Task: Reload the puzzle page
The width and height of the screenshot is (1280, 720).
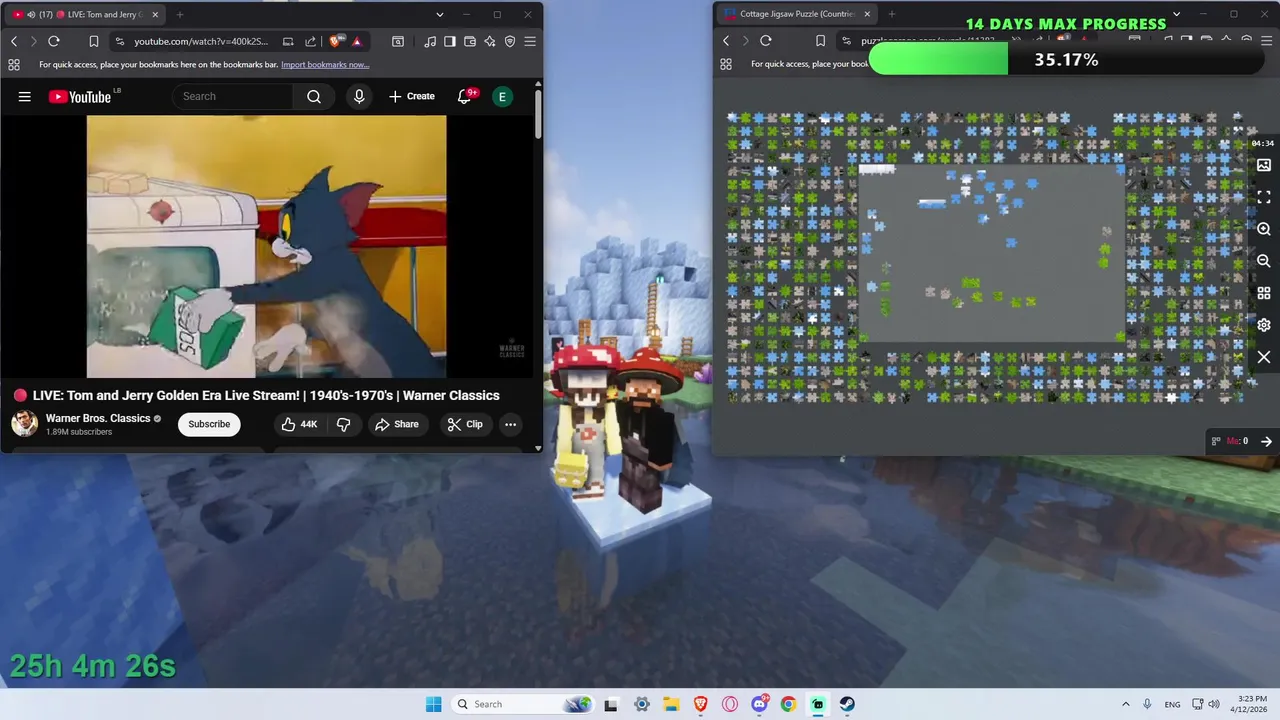Action: pos(766,41)
